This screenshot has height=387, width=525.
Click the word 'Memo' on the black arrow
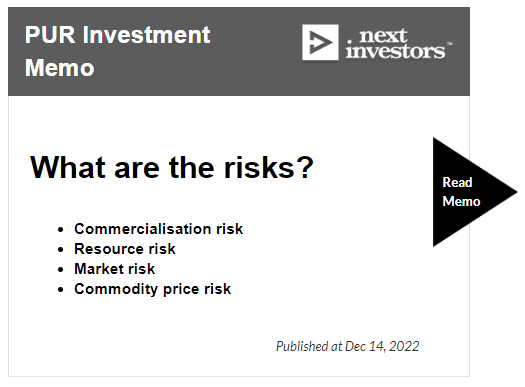tap(461, 202)
